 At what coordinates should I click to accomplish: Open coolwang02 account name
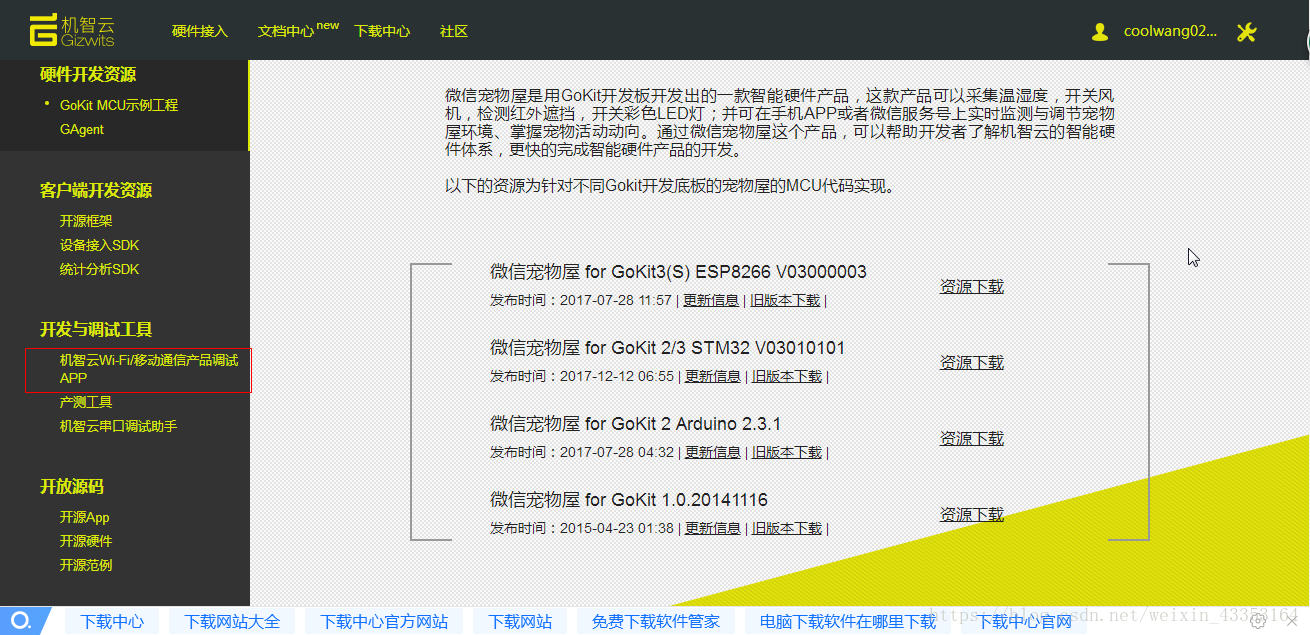[x=1170, y=31]
